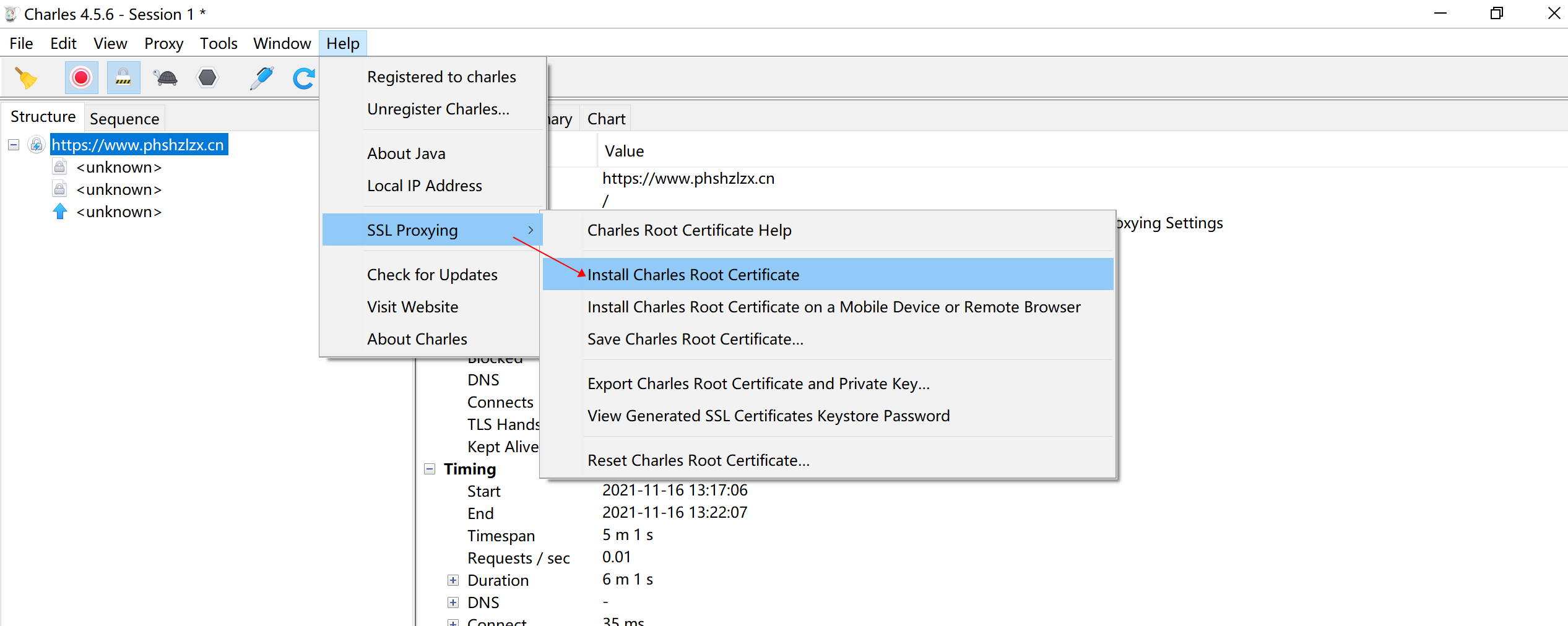Collapse the Timing section

point(430,469)
